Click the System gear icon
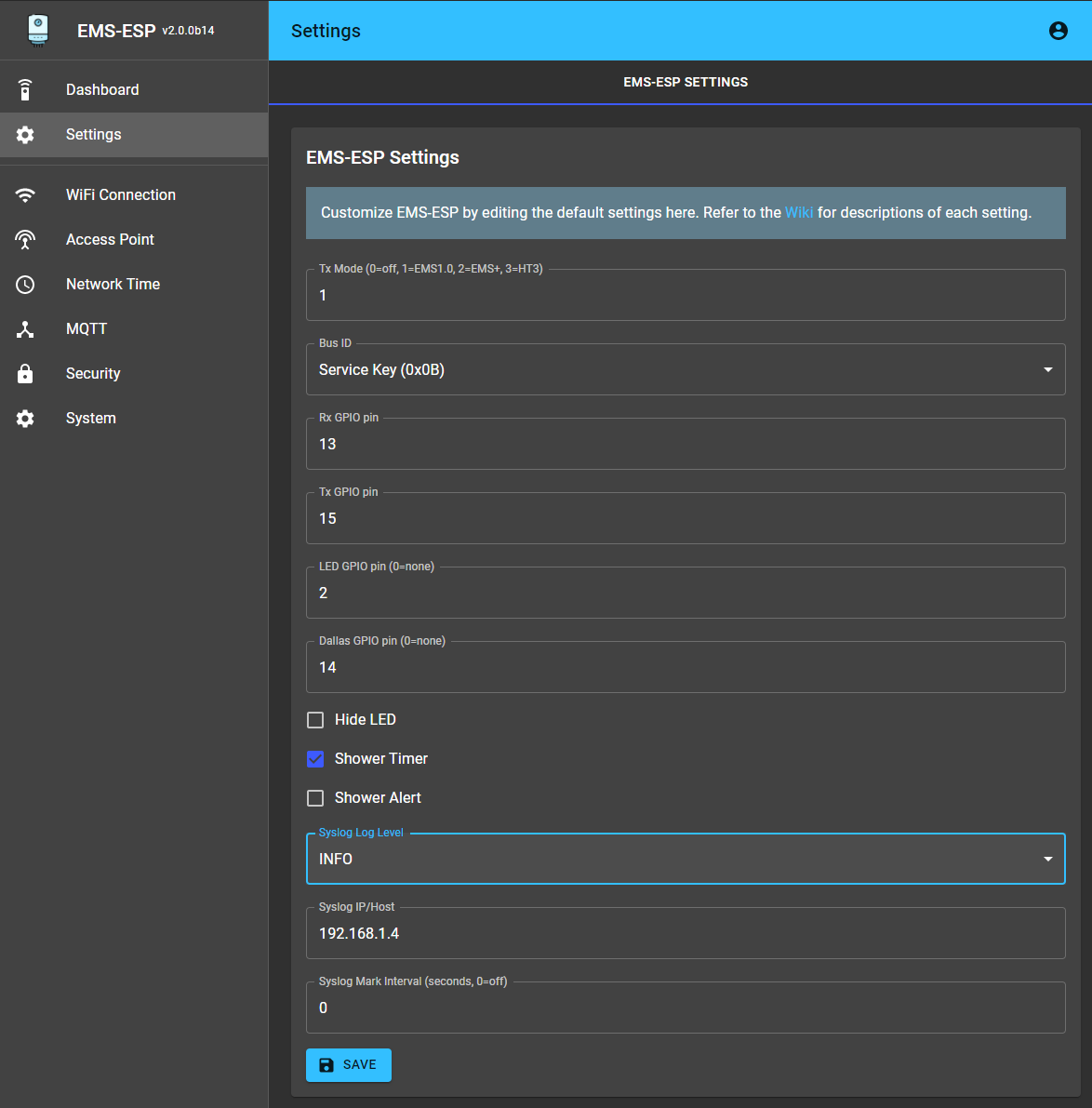The height and width of the screenshot is (1108, 1092). coord(25,419)
